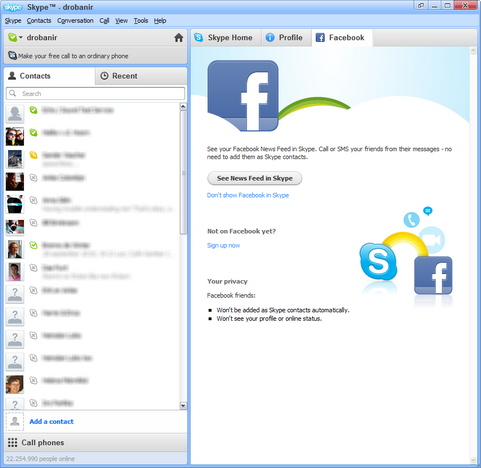Click the Facebook page scroll down arrow
Screen dimensions: 481x468
tap(473, 460)
